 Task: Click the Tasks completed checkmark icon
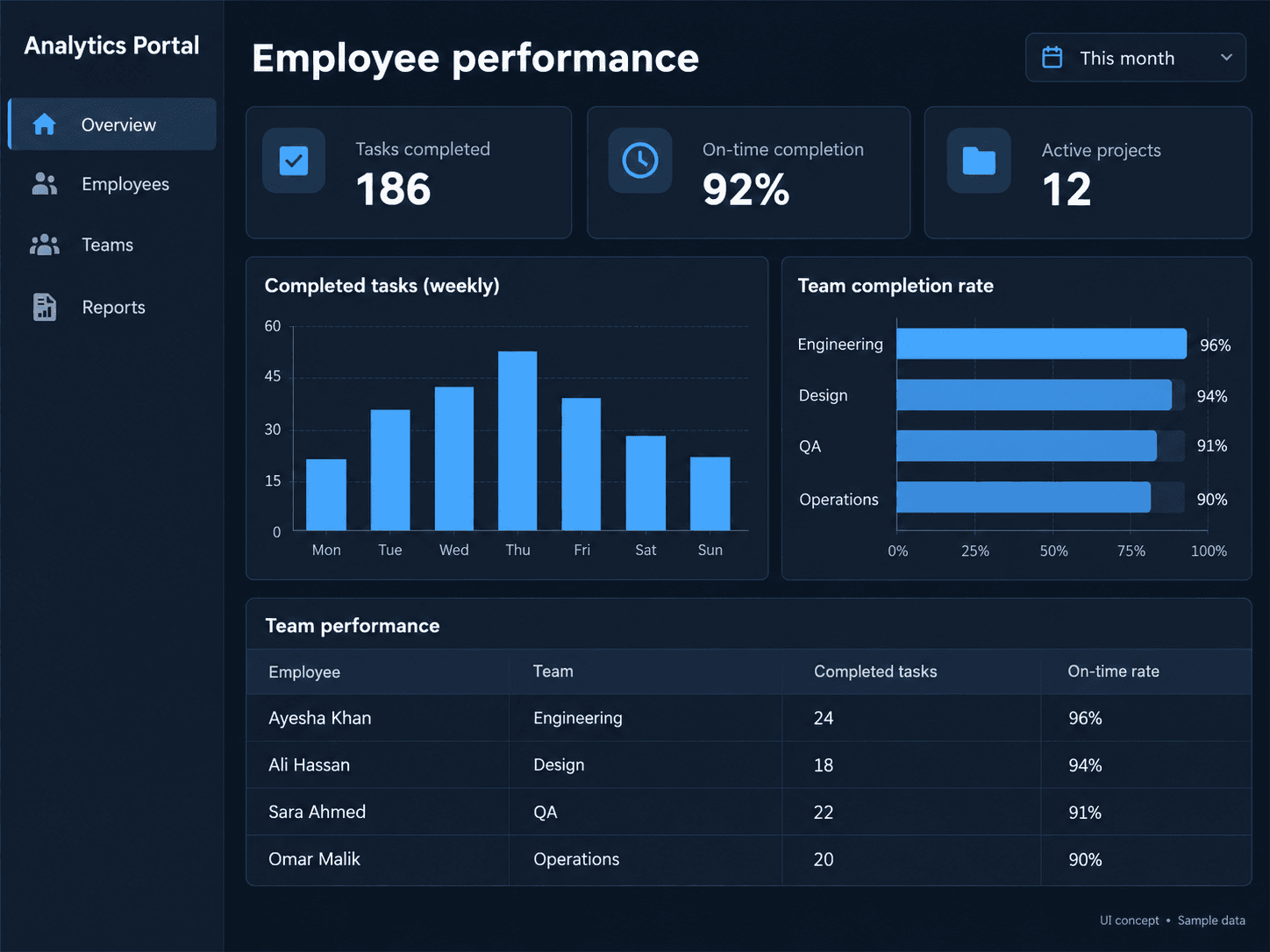[294, 160]
